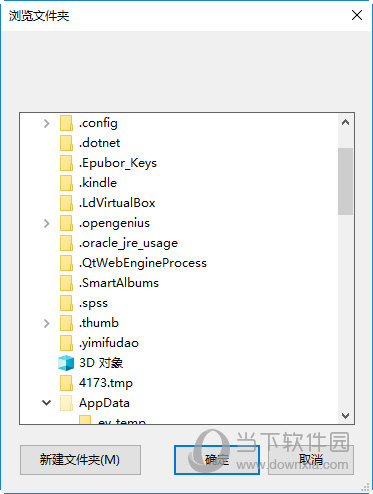Select the .config folder icon
The width and height of the screenshot is (373, 494).
(66, 123)
